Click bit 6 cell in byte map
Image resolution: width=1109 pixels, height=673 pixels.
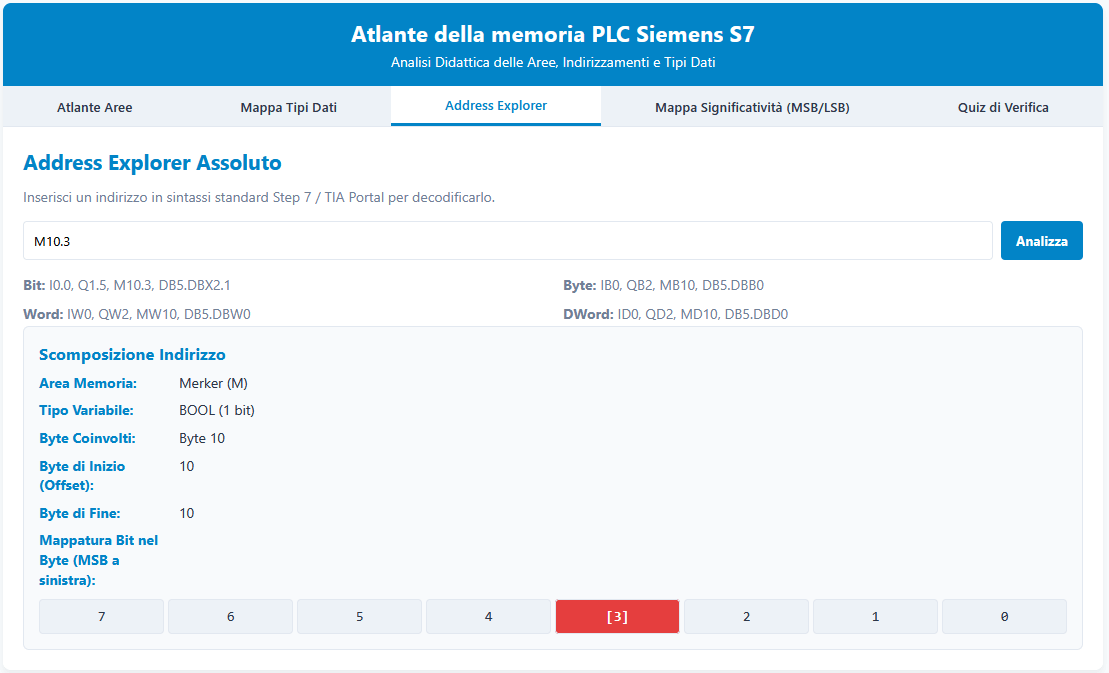click(231, 616)
